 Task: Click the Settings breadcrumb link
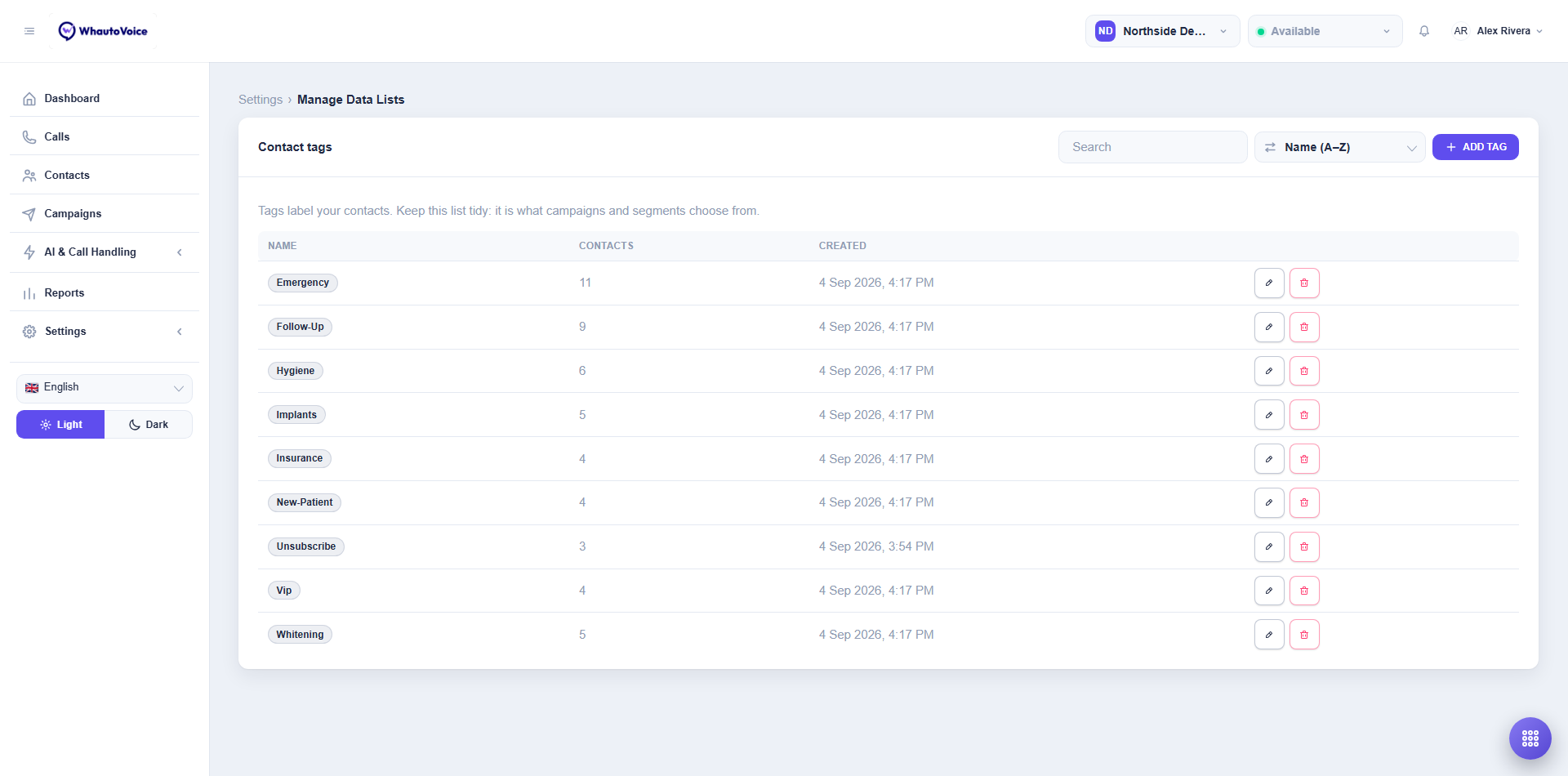pyautogui.click(x=261, y=100)
